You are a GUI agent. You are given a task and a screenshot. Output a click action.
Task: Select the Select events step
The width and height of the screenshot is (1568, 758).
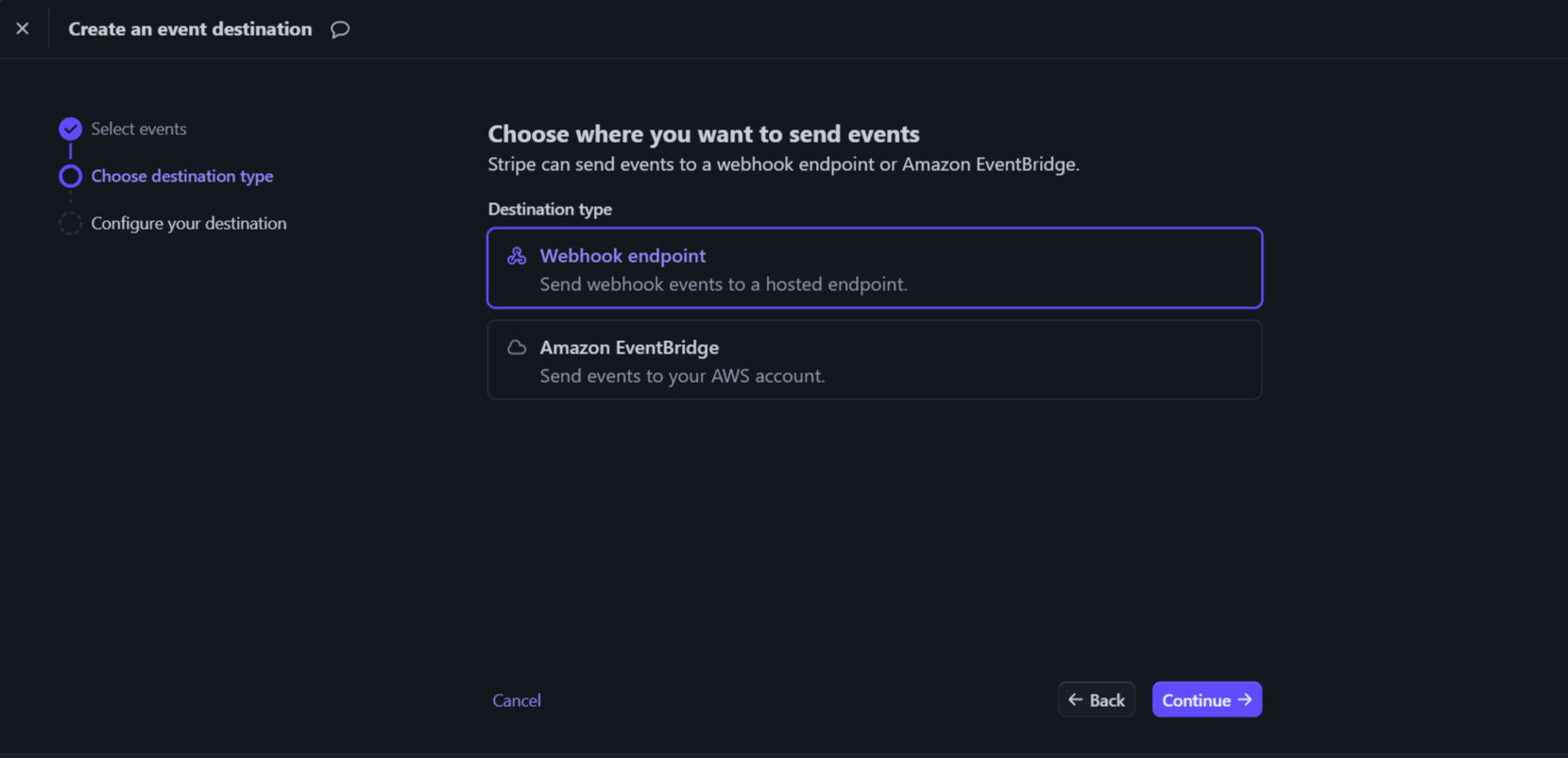pyautogui.click(x=138, y=129)
